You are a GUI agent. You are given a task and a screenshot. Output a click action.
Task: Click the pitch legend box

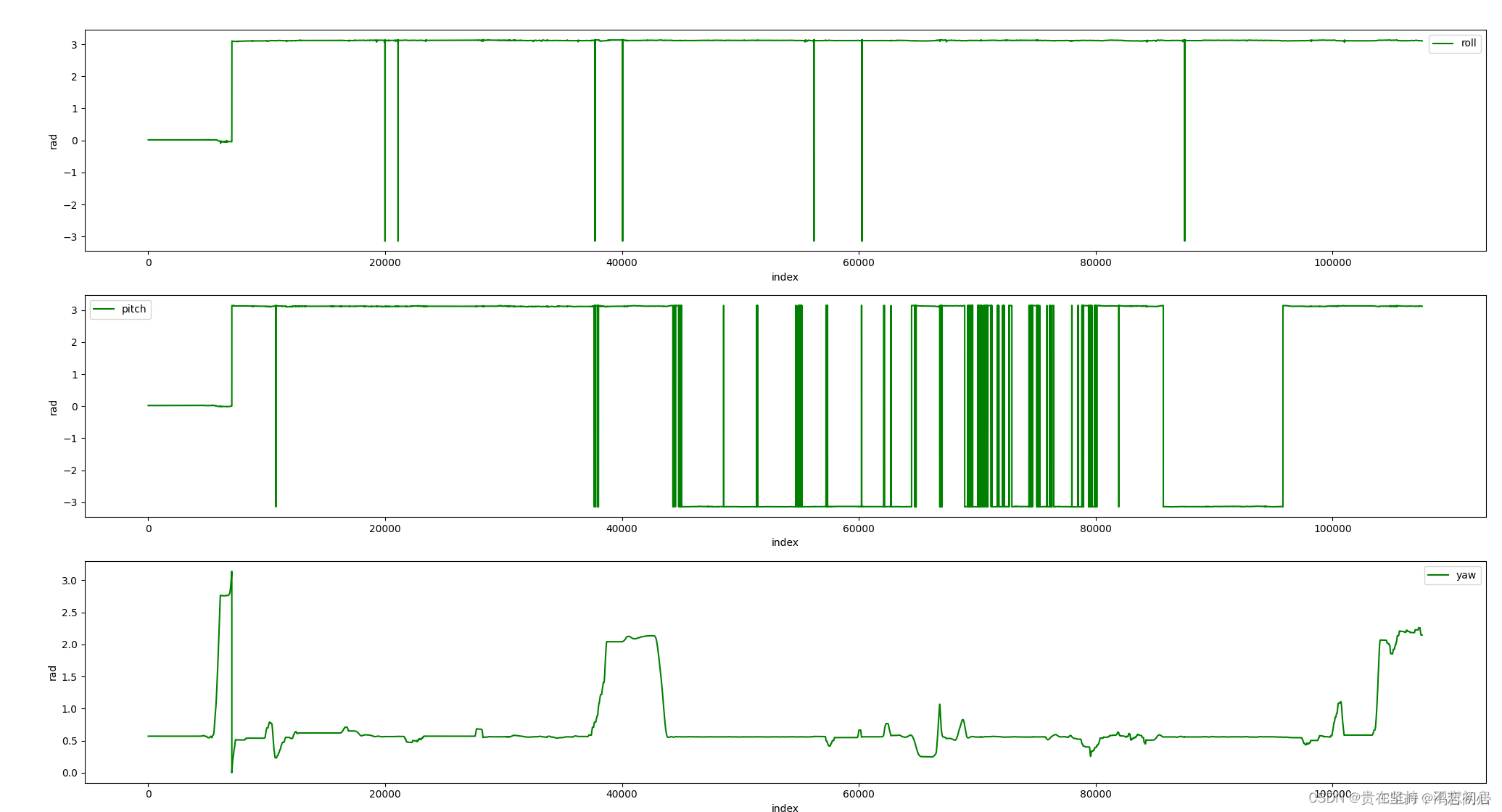pos(120,310)
